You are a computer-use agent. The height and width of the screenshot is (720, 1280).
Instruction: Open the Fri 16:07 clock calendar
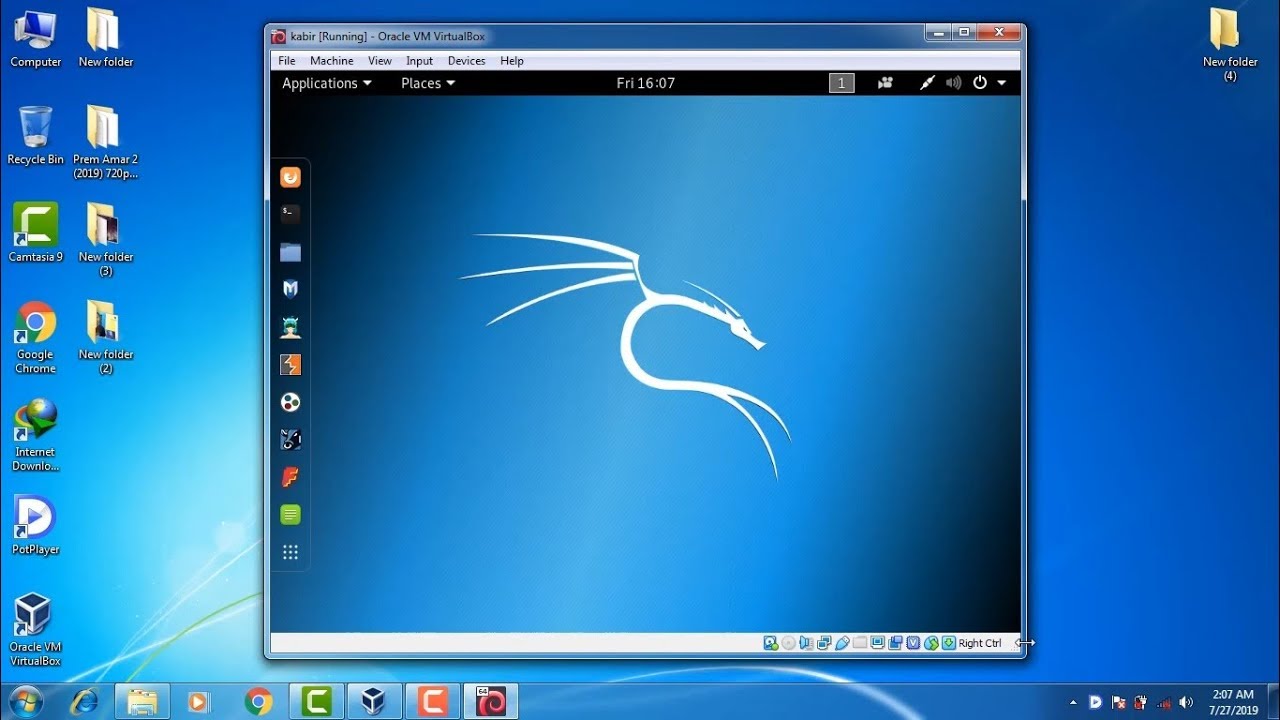tap(646, 83)
